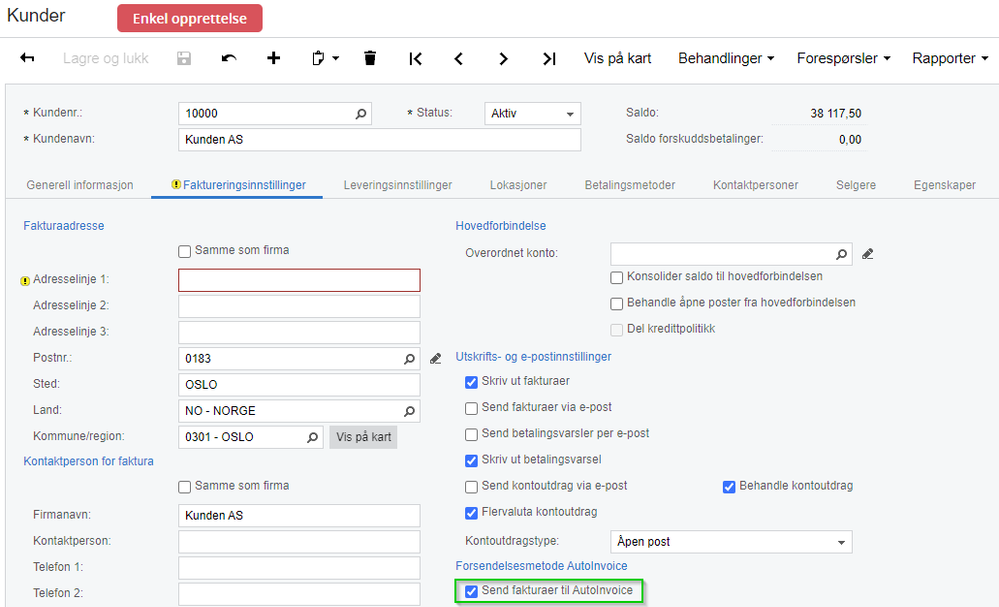Click pencil edit icon beside Postnr.
The height and width of the screenshot is (607, 999).
(435, 359)
